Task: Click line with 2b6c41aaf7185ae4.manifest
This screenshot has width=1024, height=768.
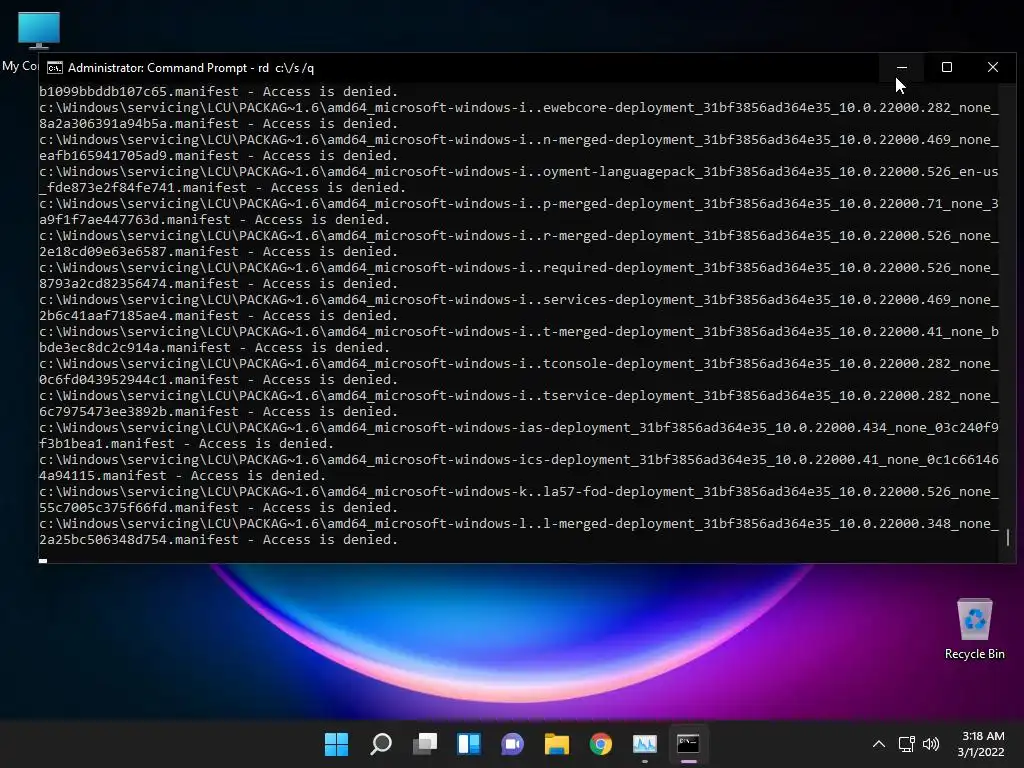Action: pos(219,315)
